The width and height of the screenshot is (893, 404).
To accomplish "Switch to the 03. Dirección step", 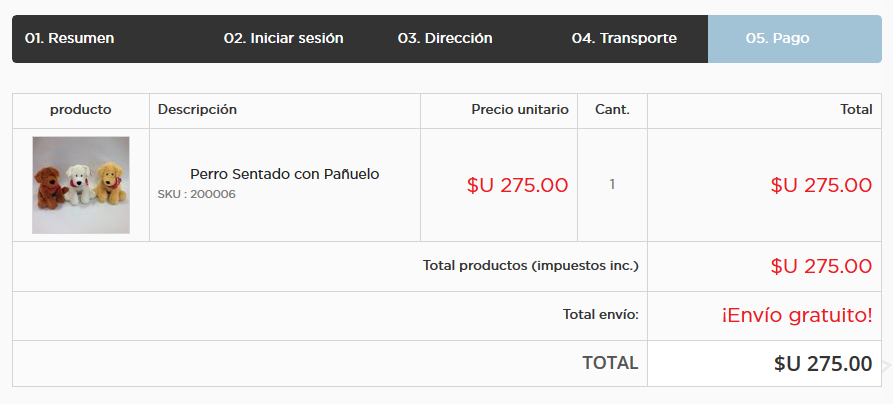I will [x=445, y=38].
